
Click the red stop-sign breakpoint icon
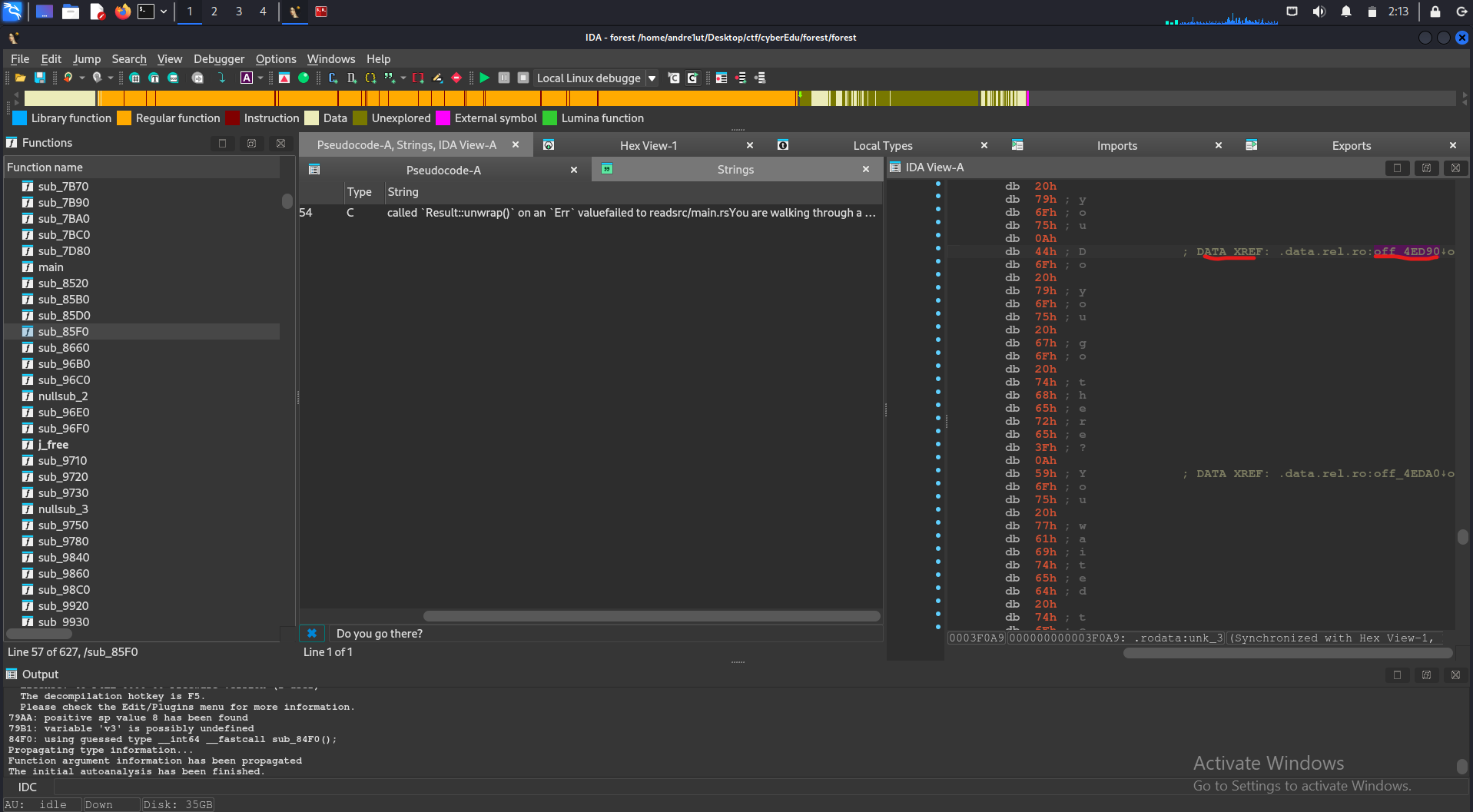click(456, 78)
